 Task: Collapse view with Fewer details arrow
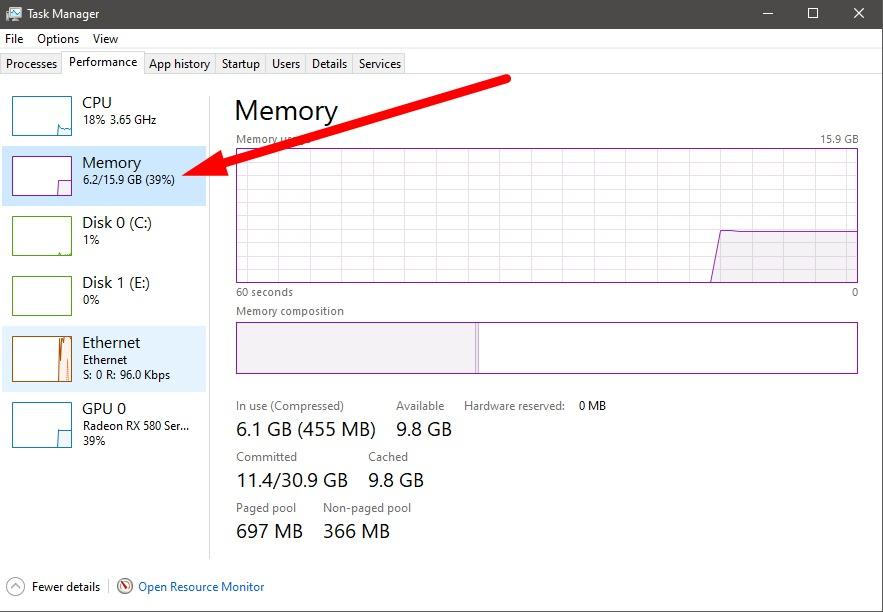tap(15, 587)
